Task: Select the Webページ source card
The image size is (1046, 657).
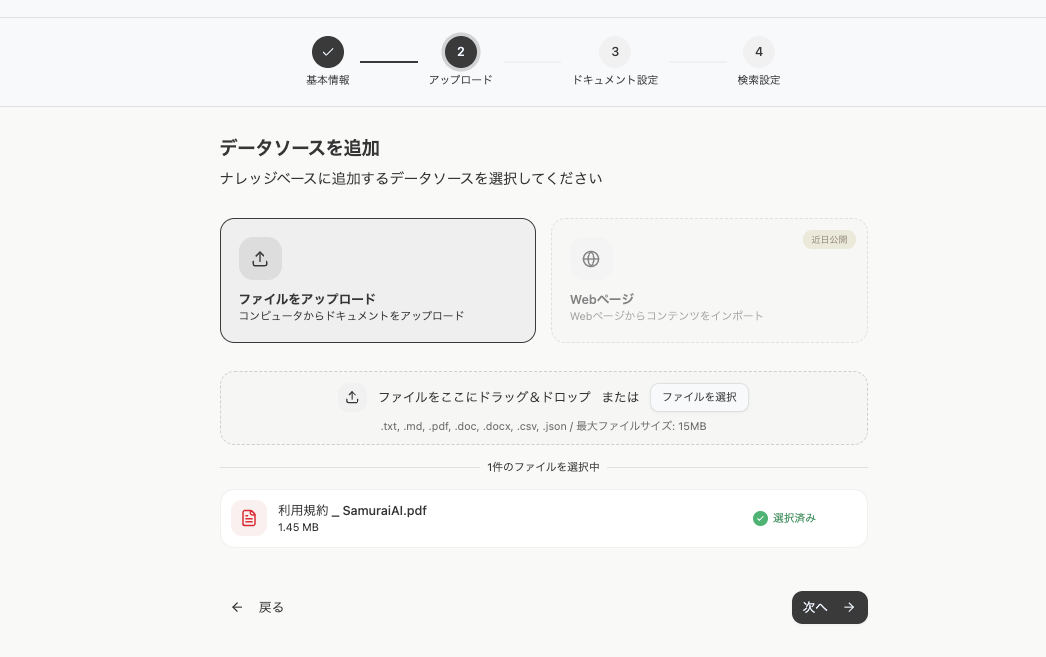Action: coord(709,280)
